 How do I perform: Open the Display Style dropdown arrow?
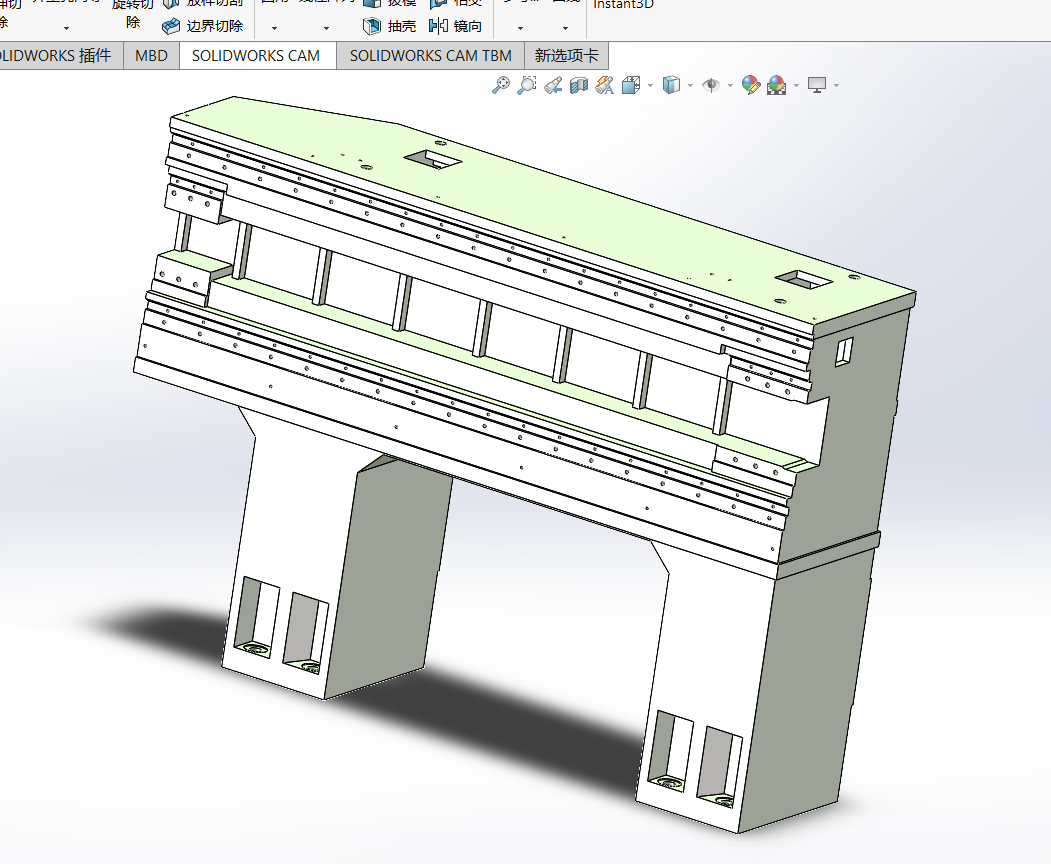(x=690, y=86)
